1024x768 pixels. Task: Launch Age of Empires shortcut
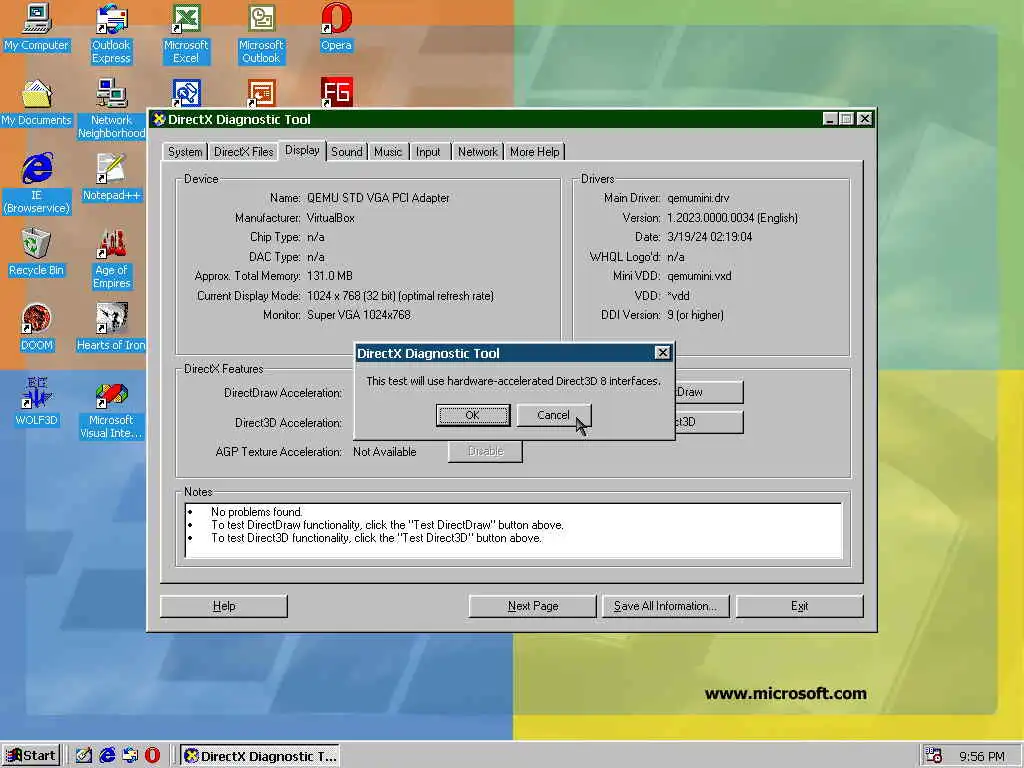pos(111,259)
